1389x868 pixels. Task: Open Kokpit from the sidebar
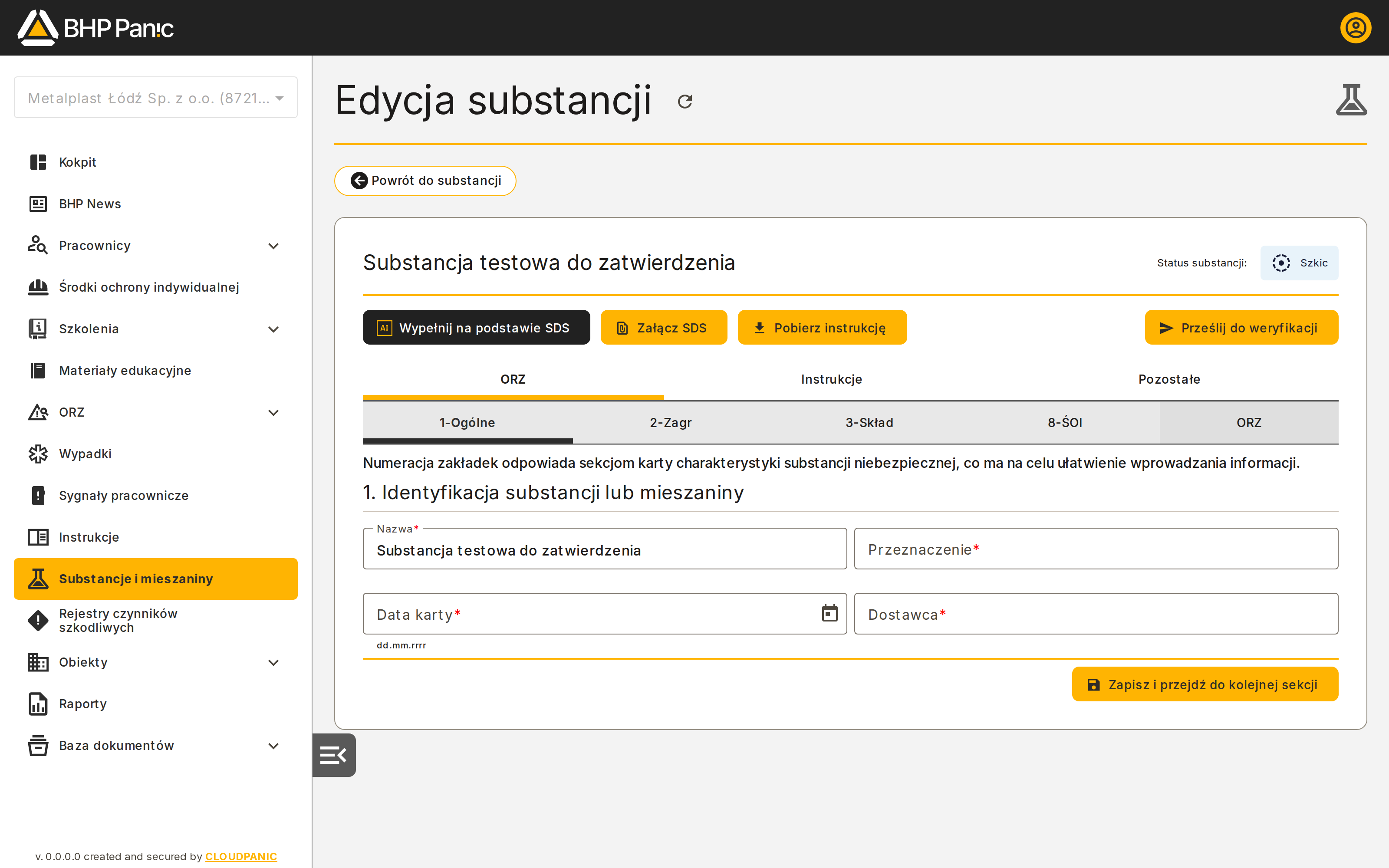tap(155, 162)
